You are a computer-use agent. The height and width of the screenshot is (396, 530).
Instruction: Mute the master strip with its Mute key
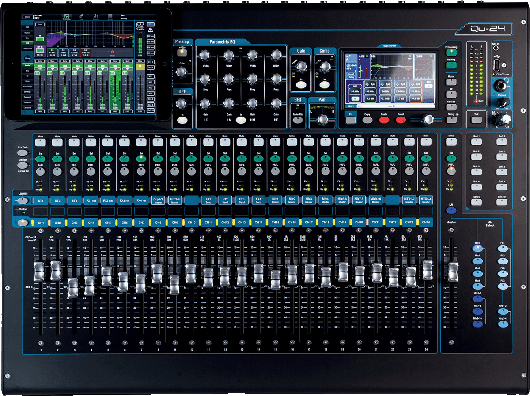click(x=451, y=142)
